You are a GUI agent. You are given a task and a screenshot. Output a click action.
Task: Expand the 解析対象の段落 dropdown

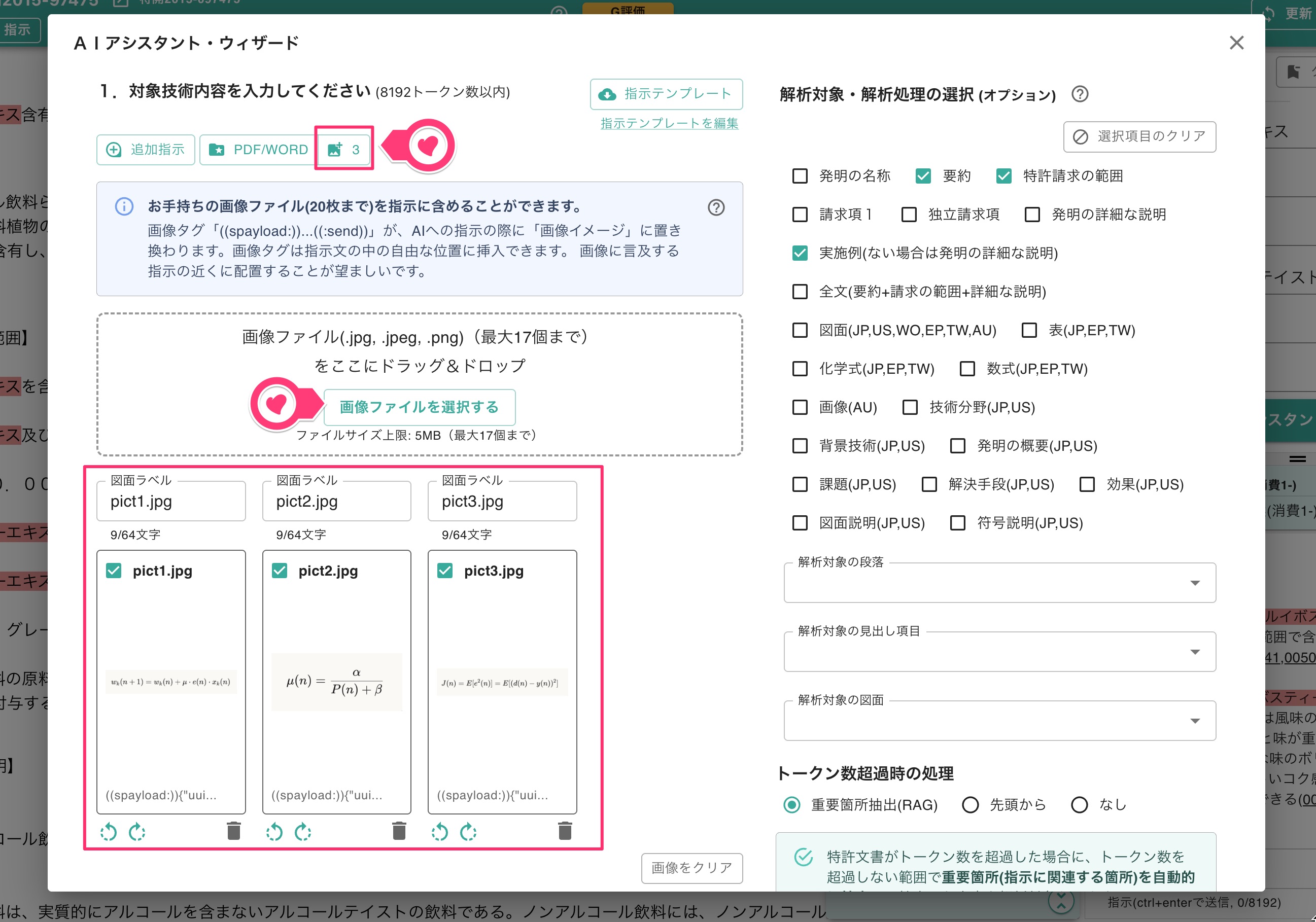[x=999, y=583]
